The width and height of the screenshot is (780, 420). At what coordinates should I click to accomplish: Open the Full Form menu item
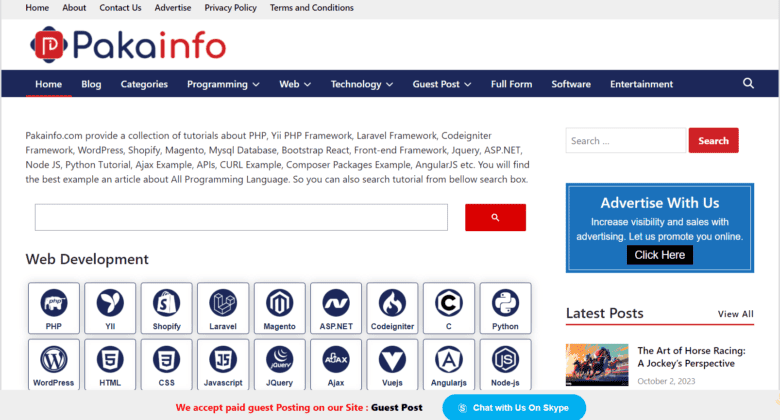coord(511,84)
